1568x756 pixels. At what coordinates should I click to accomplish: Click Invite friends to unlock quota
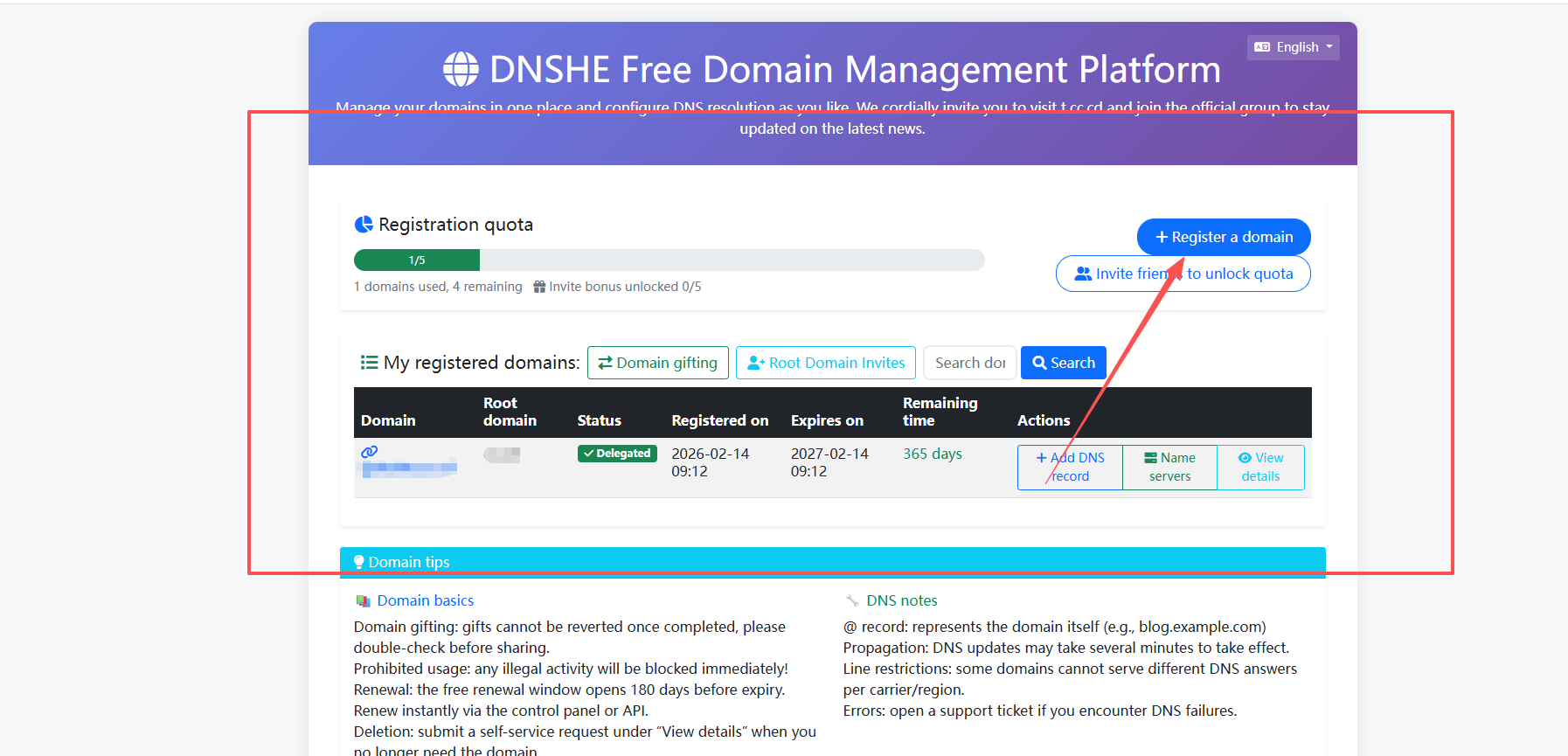1183,274
